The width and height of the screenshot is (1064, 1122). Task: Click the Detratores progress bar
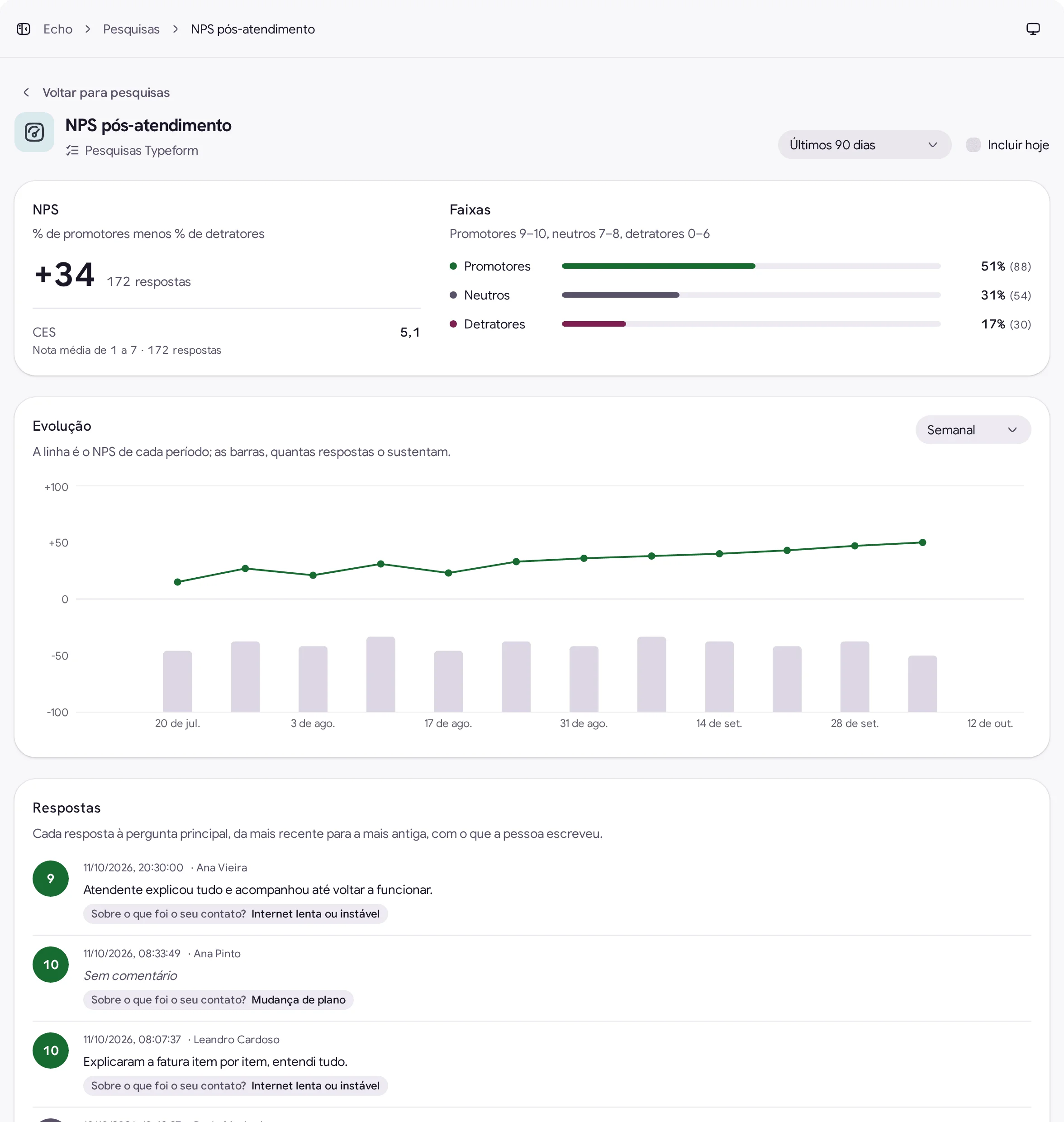pos(751,324)
